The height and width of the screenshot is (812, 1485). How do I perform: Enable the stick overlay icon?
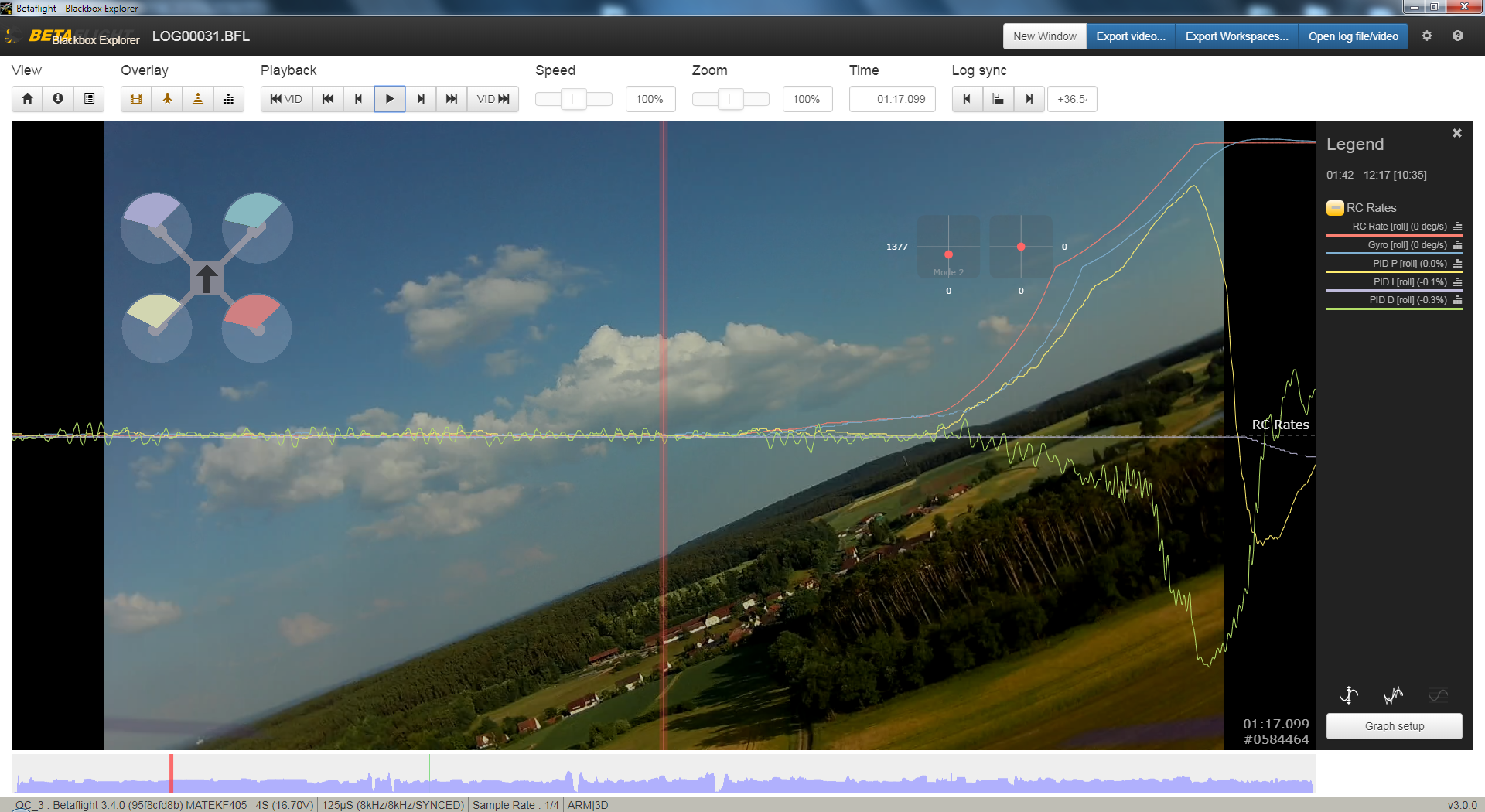pos(197,98)
